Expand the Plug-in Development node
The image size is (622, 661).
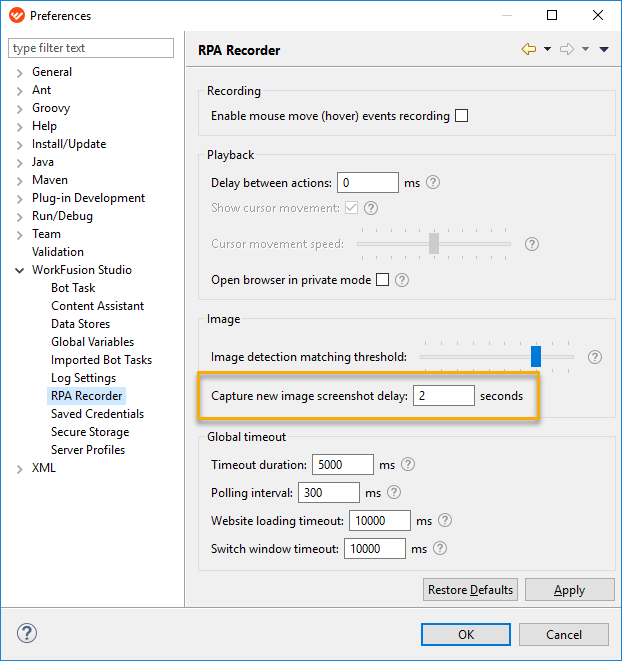(19, 199)
